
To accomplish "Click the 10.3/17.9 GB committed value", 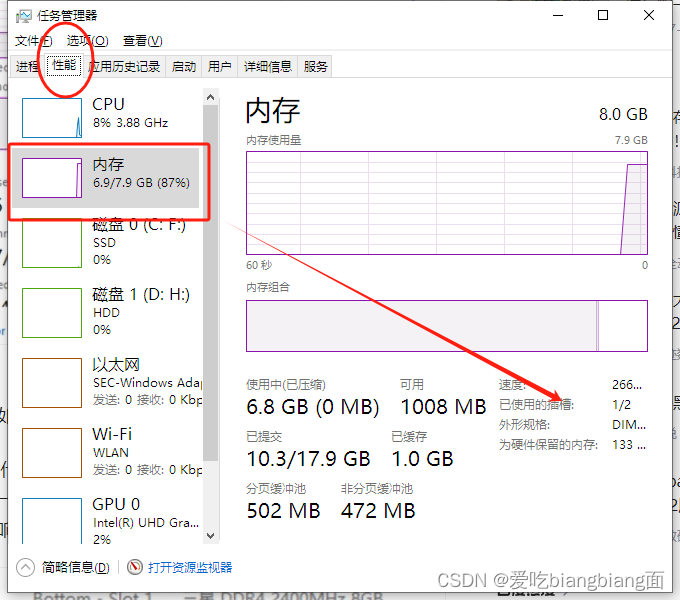I will click(x=308, y=459).
